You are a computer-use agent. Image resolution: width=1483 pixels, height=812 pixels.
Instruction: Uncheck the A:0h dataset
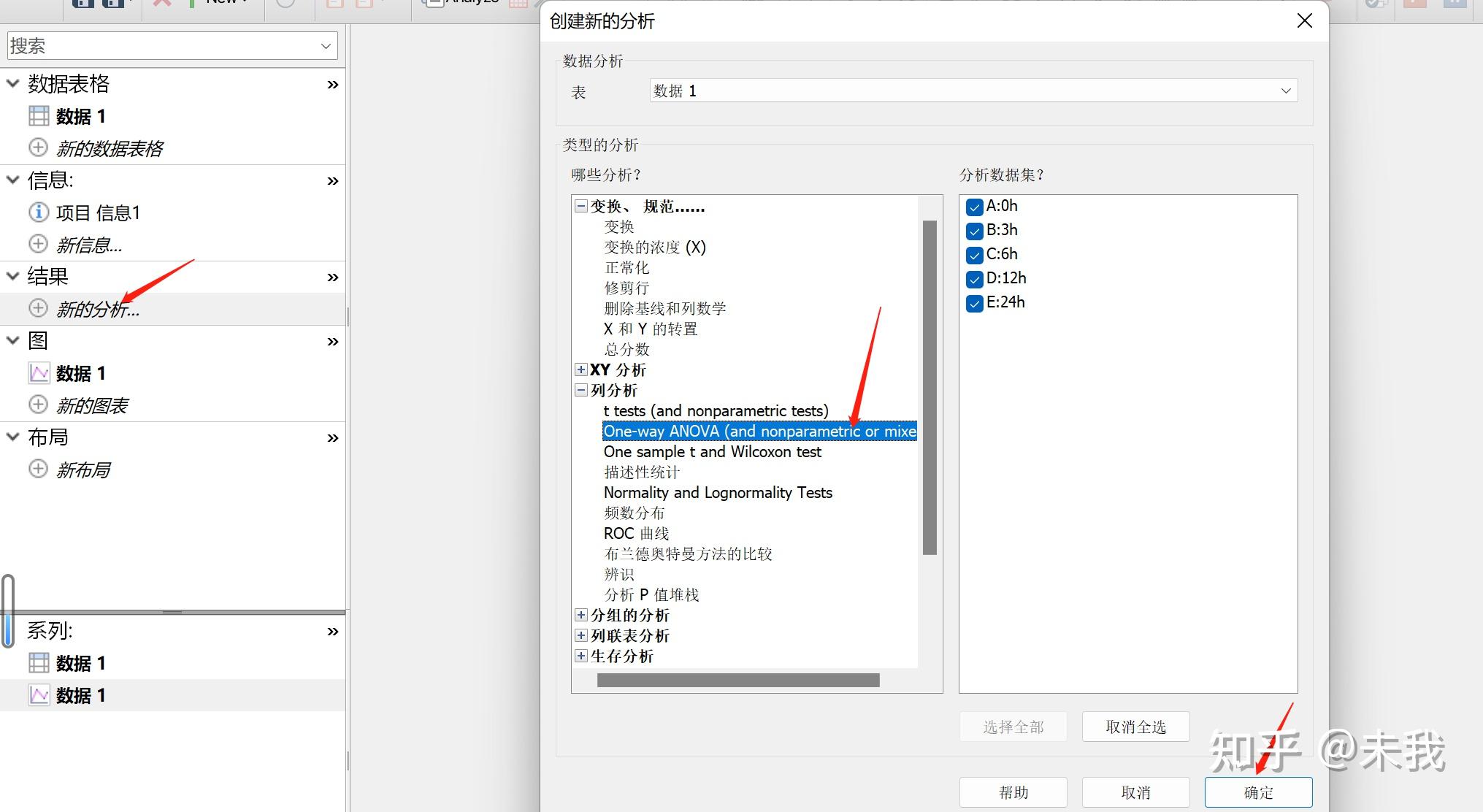click(974, 207)
